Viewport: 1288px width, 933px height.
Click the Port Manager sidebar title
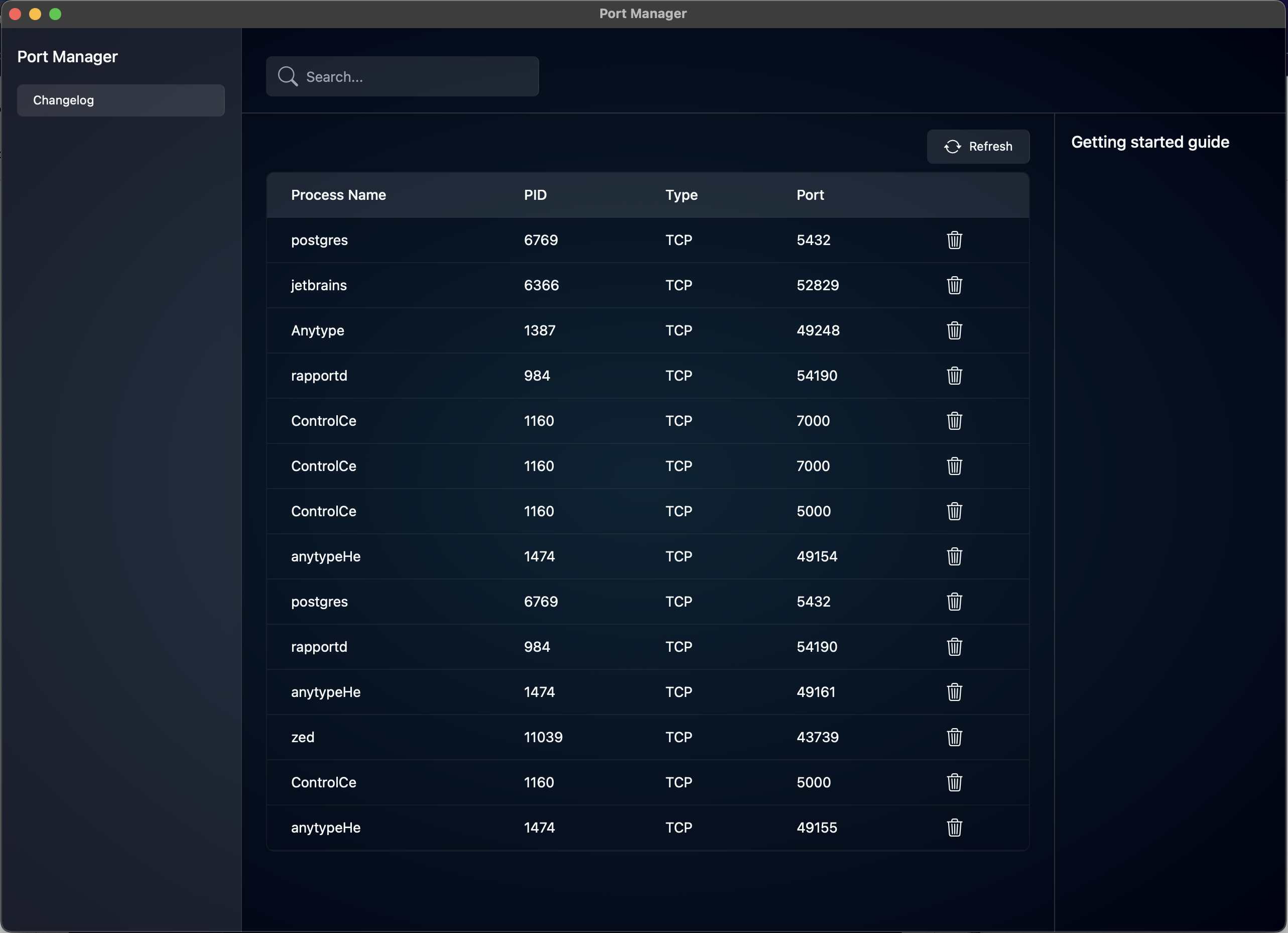click(x=68, y=57)
